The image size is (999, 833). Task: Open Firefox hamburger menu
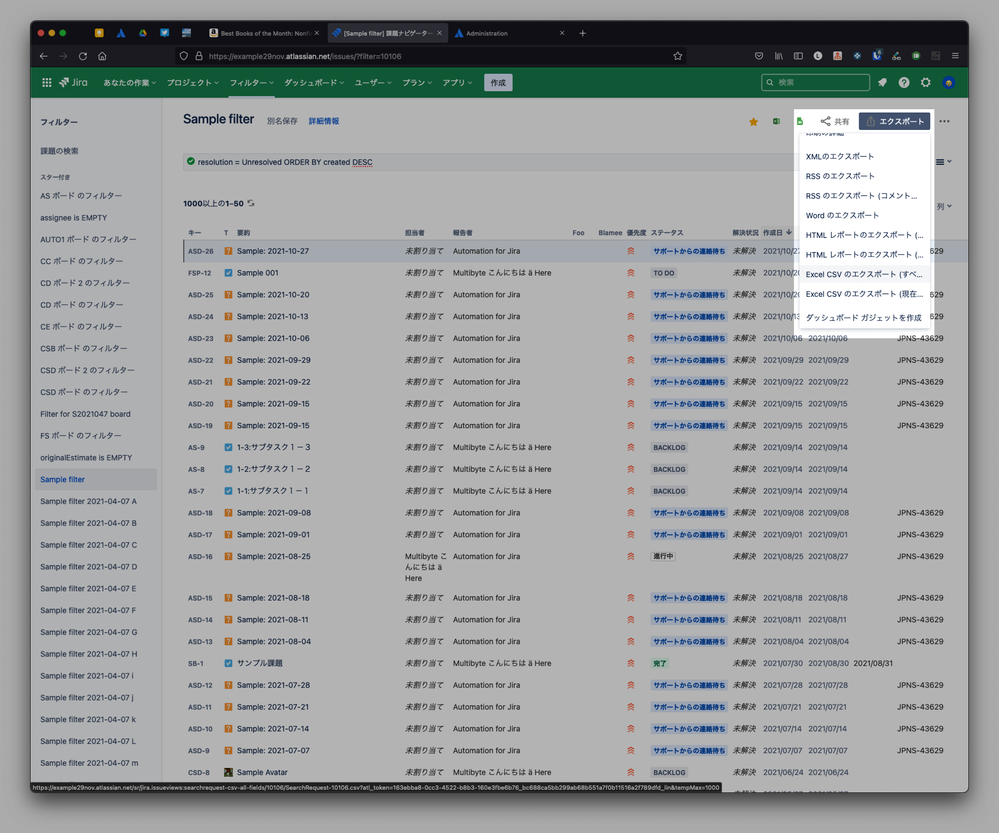[x=955, y=56]
